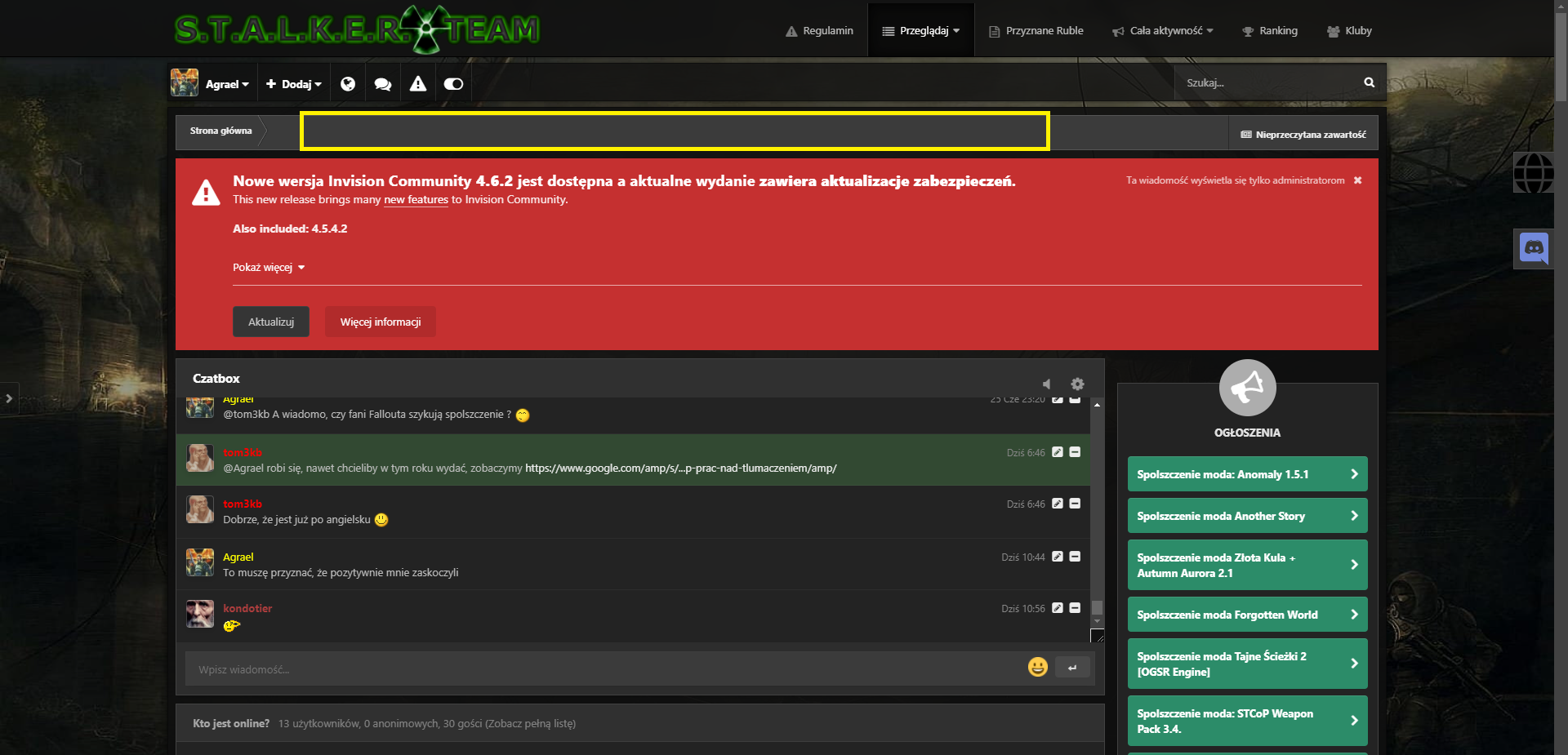Focus the 'Wpisz wiadomość' chat input
Viewport: 1568px width, 755px height.
(x=605, y=669)
